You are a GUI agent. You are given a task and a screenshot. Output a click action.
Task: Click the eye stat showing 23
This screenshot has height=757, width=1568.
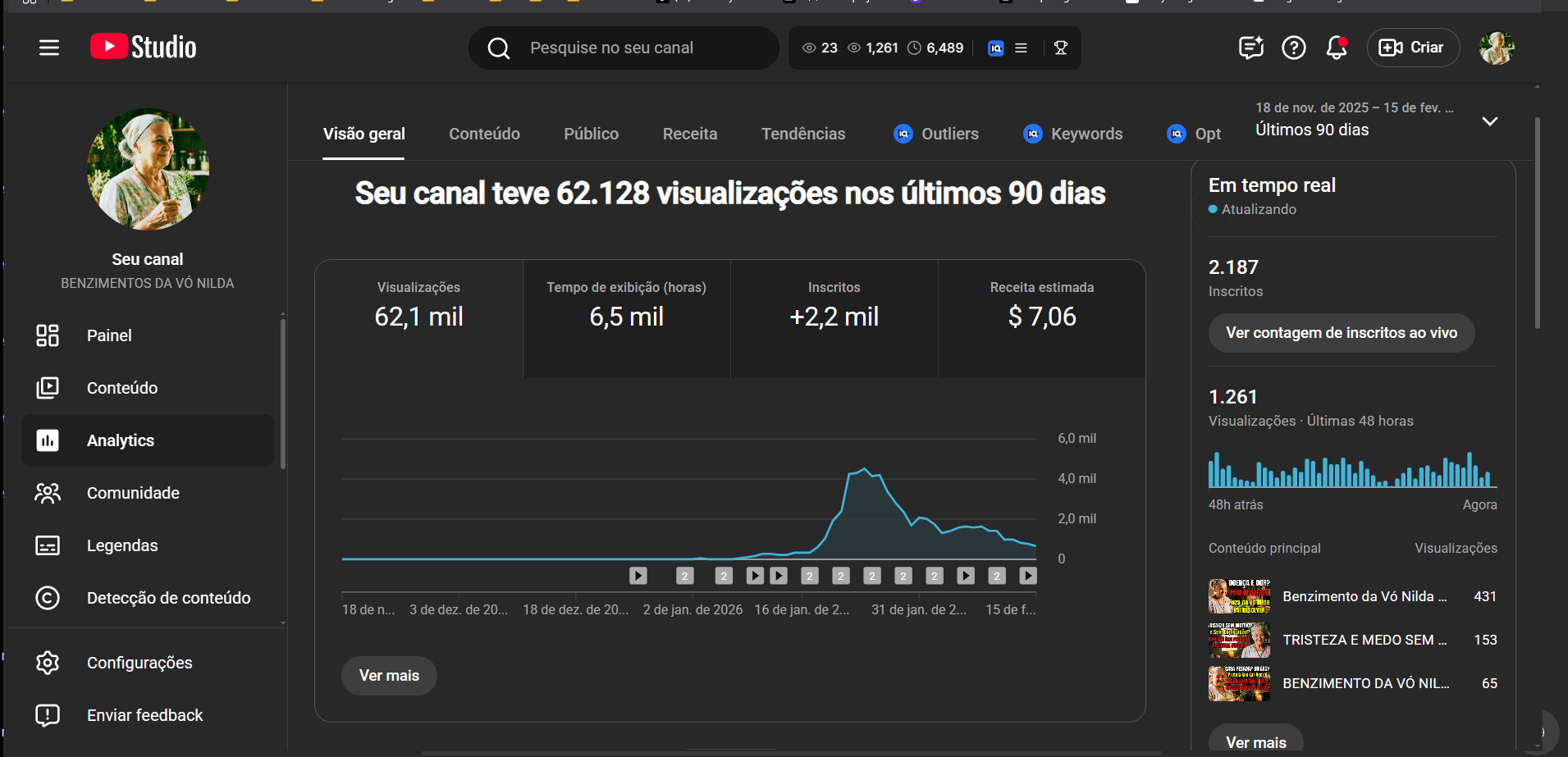820,48
